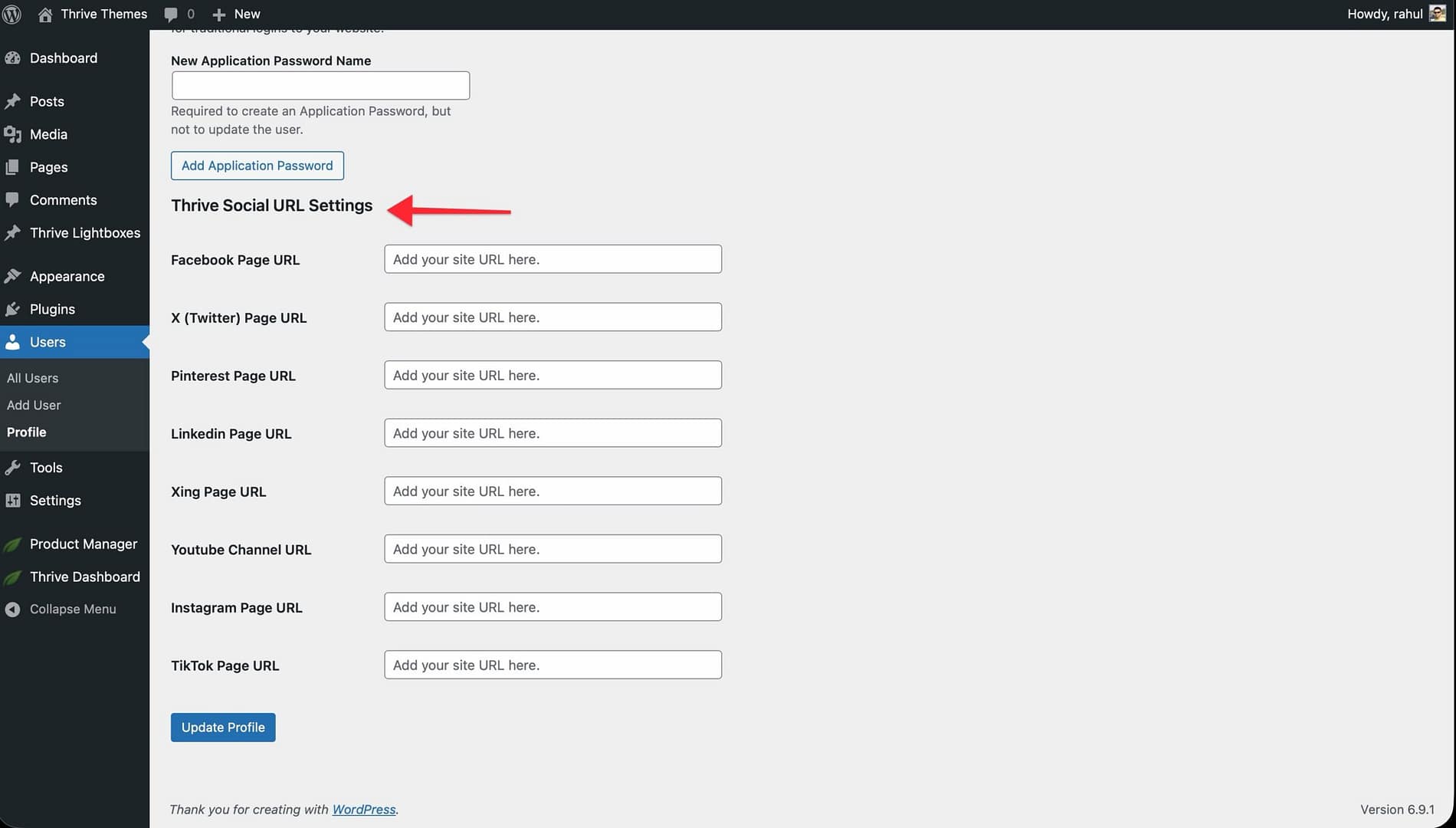Go to All Users submenu
The height and width of the screenshot is (828, 1456).
point(32,378)
